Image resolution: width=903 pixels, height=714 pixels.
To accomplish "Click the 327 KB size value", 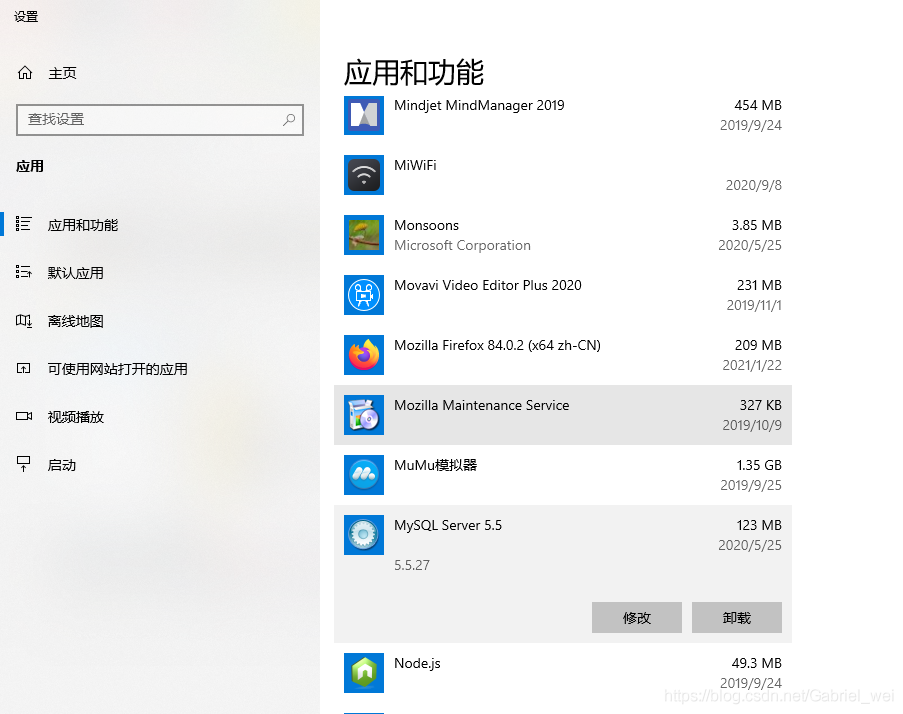I will (x=760, y=405).
